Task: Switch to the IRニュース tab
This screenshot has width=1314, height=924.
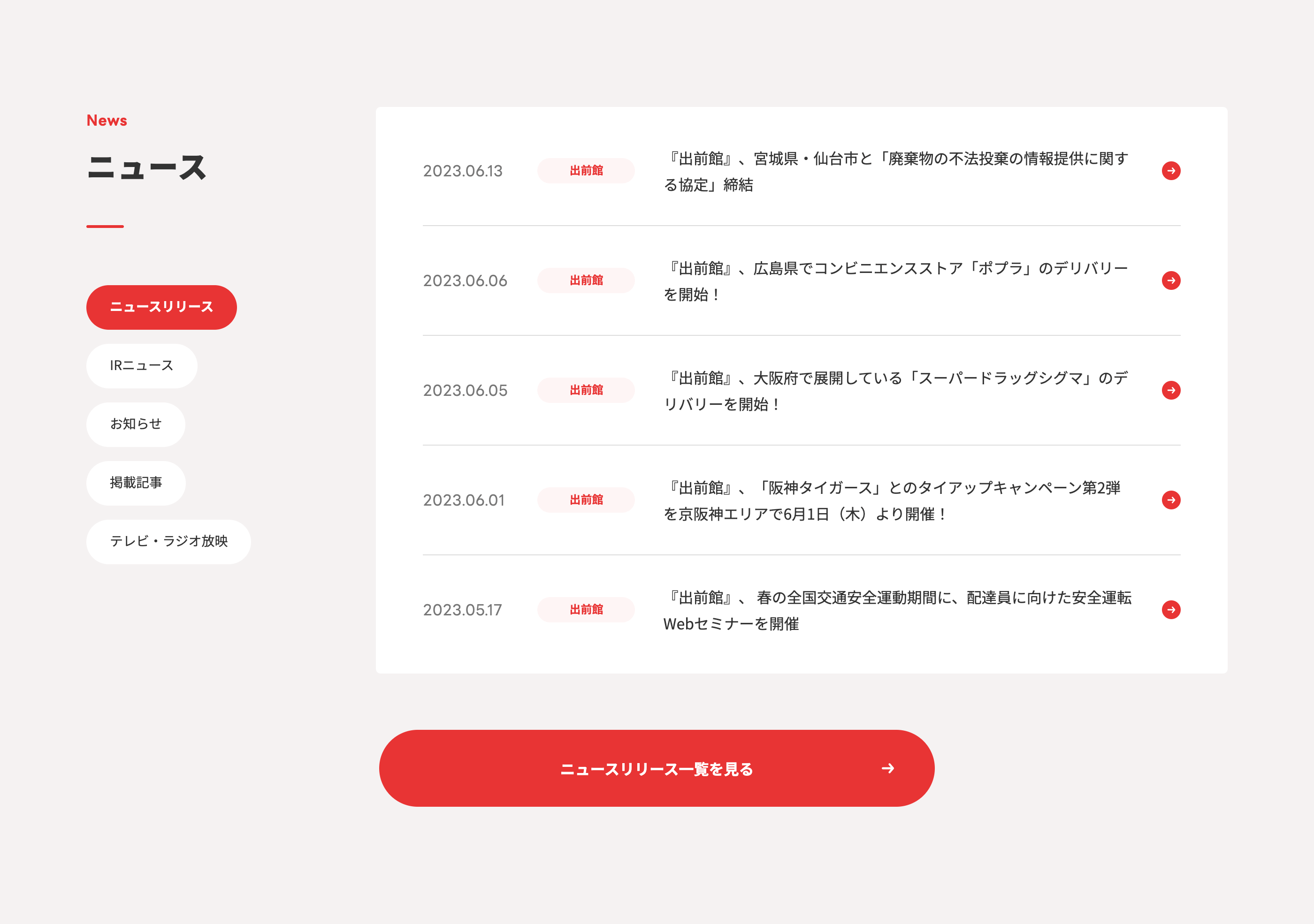Action: (142, 366)
